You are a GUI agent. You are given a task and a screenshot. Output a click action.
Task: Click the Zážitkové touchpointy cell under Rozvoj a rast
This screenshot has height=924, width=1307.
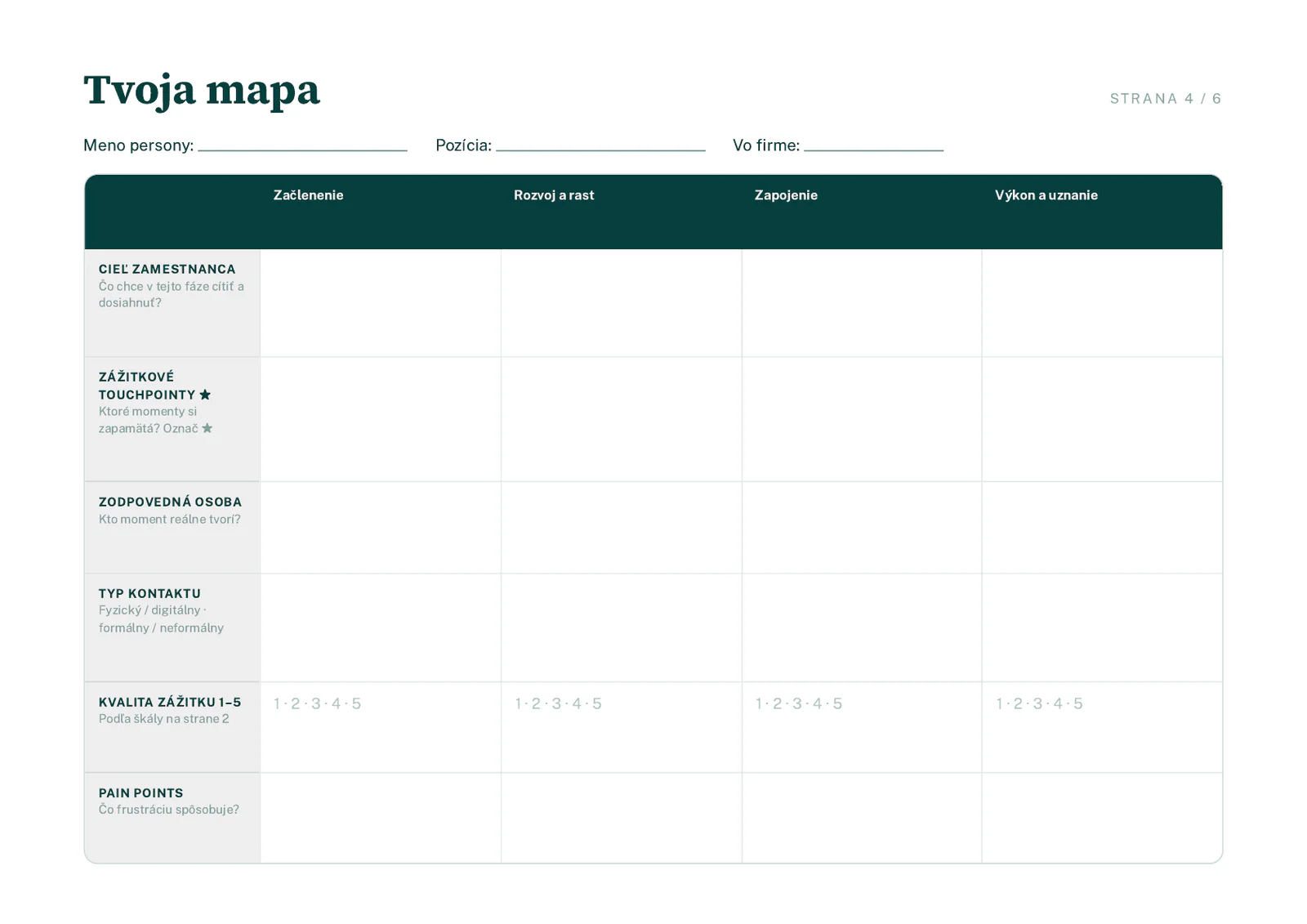(622, 419)
